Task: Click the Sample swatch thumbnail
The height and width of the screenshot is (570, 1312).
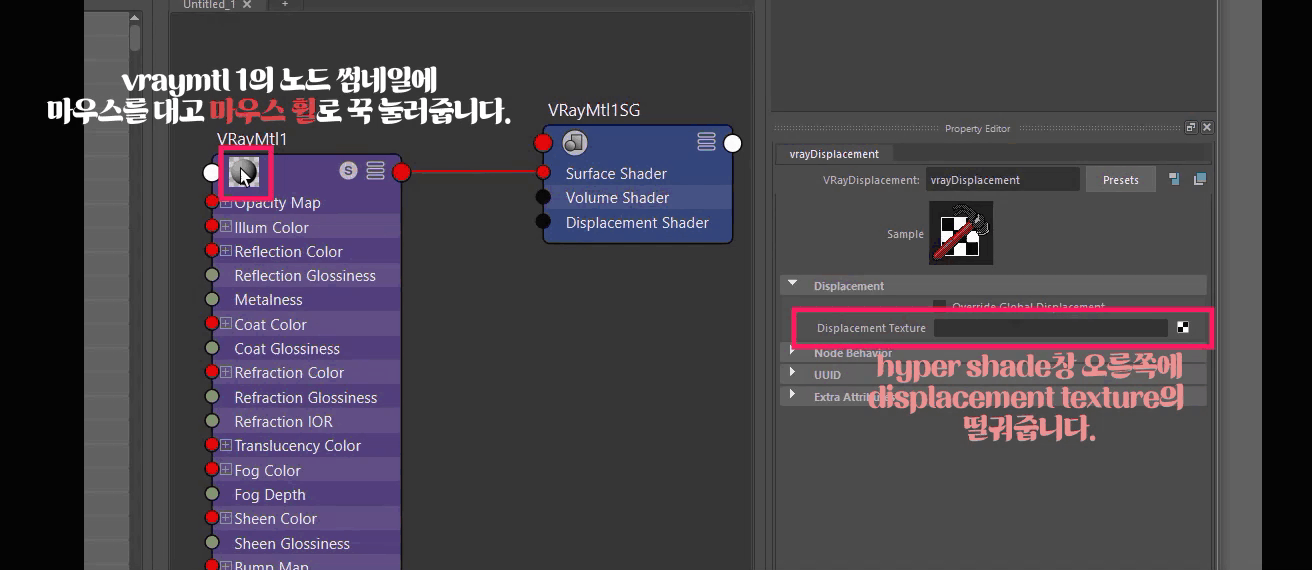Action: [961, 233]
